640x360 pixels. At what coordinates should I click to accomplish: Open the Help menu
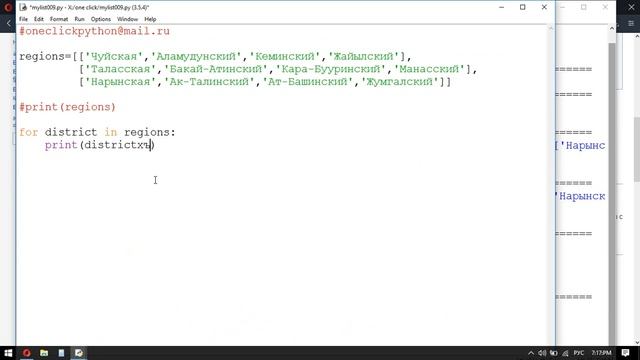150,19
